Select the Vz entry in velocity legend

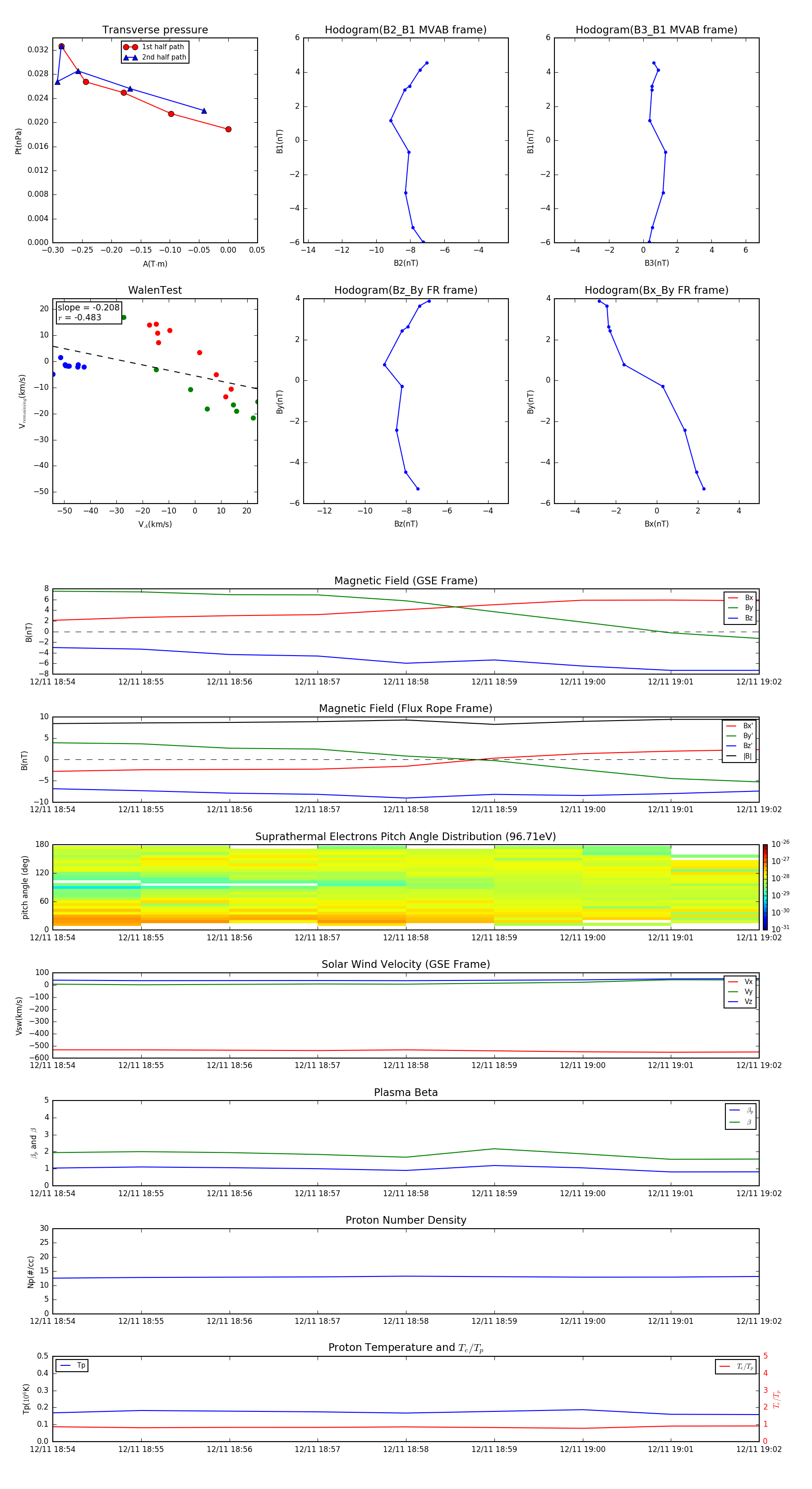(x=740, y=1002)
